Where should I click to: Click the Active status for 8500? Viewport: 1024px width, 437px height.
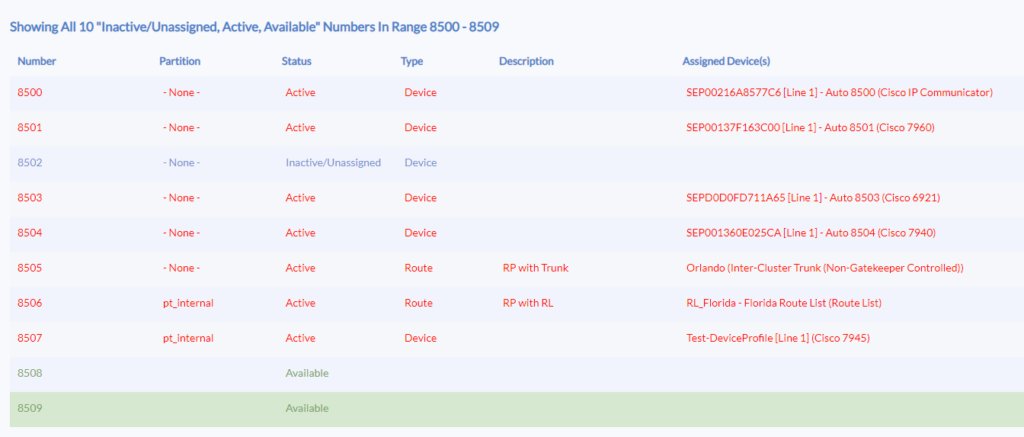point(300,93)
